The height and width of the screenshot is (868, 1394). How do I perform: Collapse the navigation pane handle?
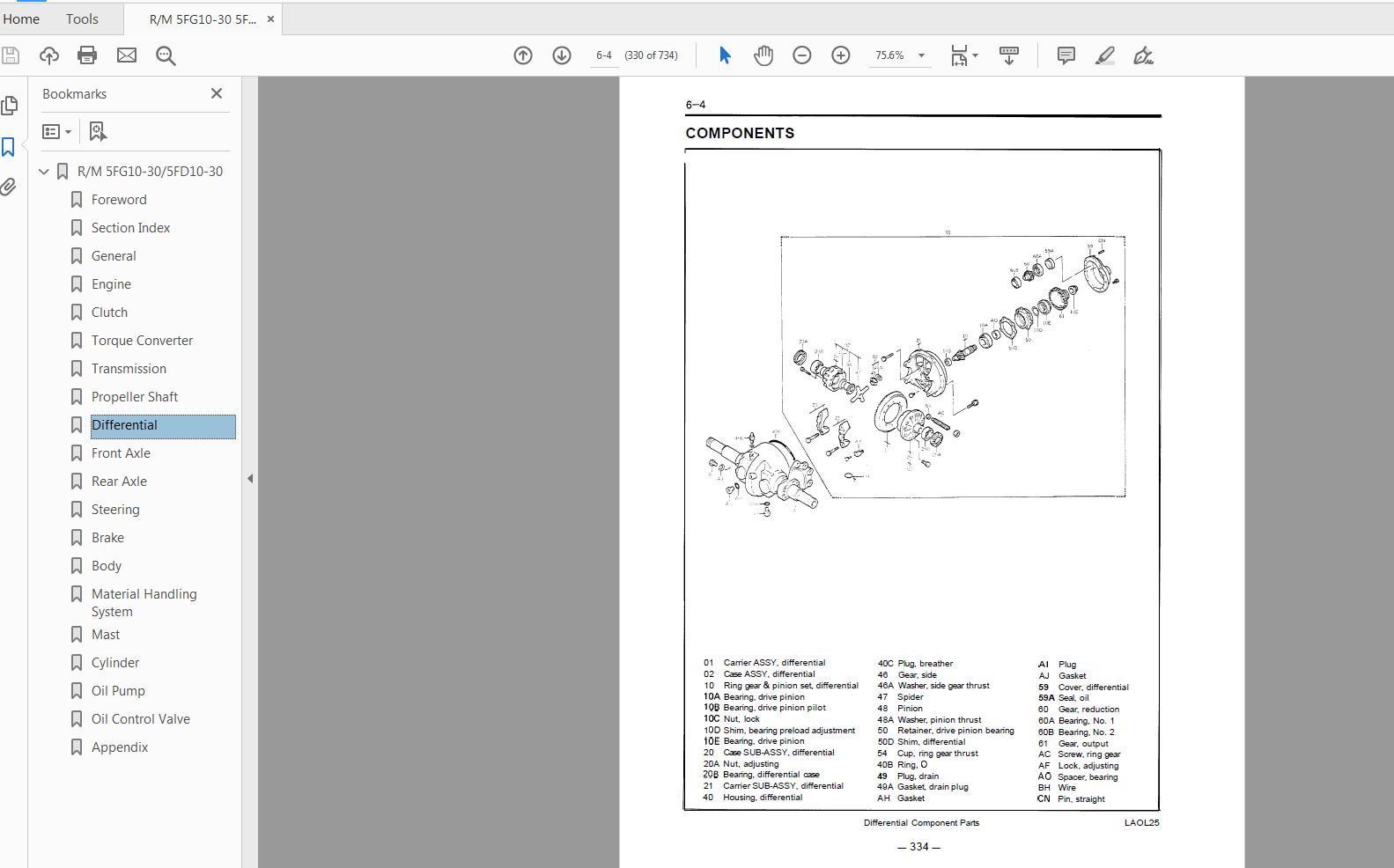tap(250, 478)
